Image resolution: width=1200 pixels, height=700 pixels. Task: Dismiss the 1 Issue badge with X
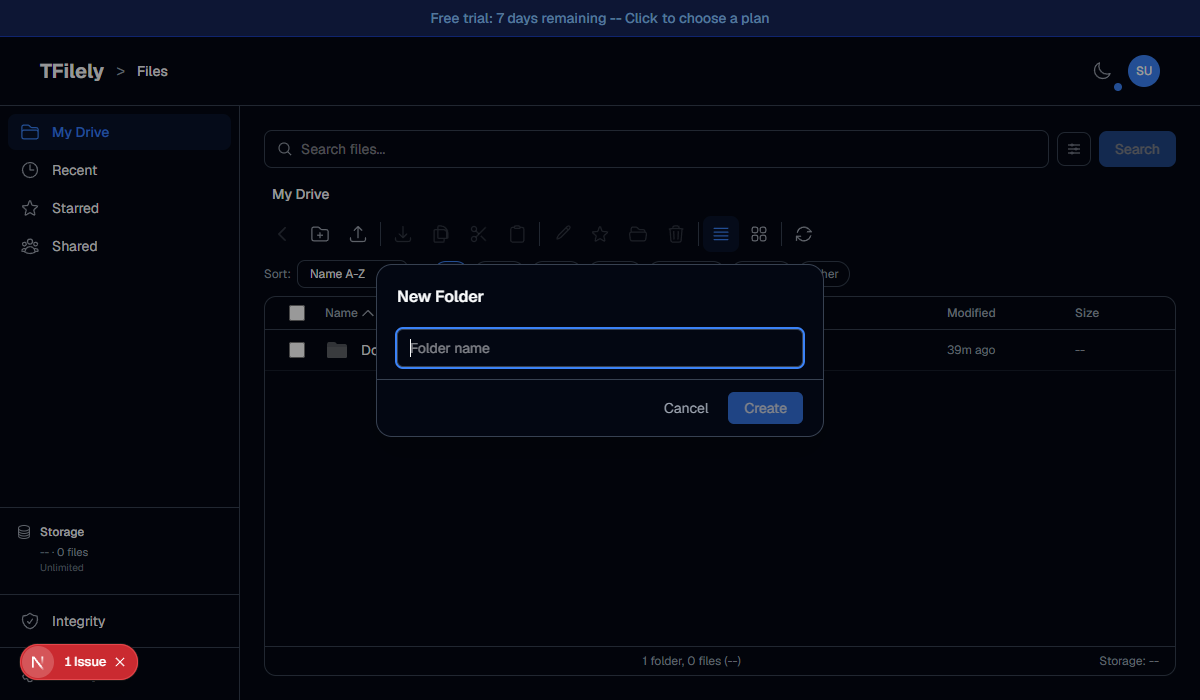[x=120, y=662]
